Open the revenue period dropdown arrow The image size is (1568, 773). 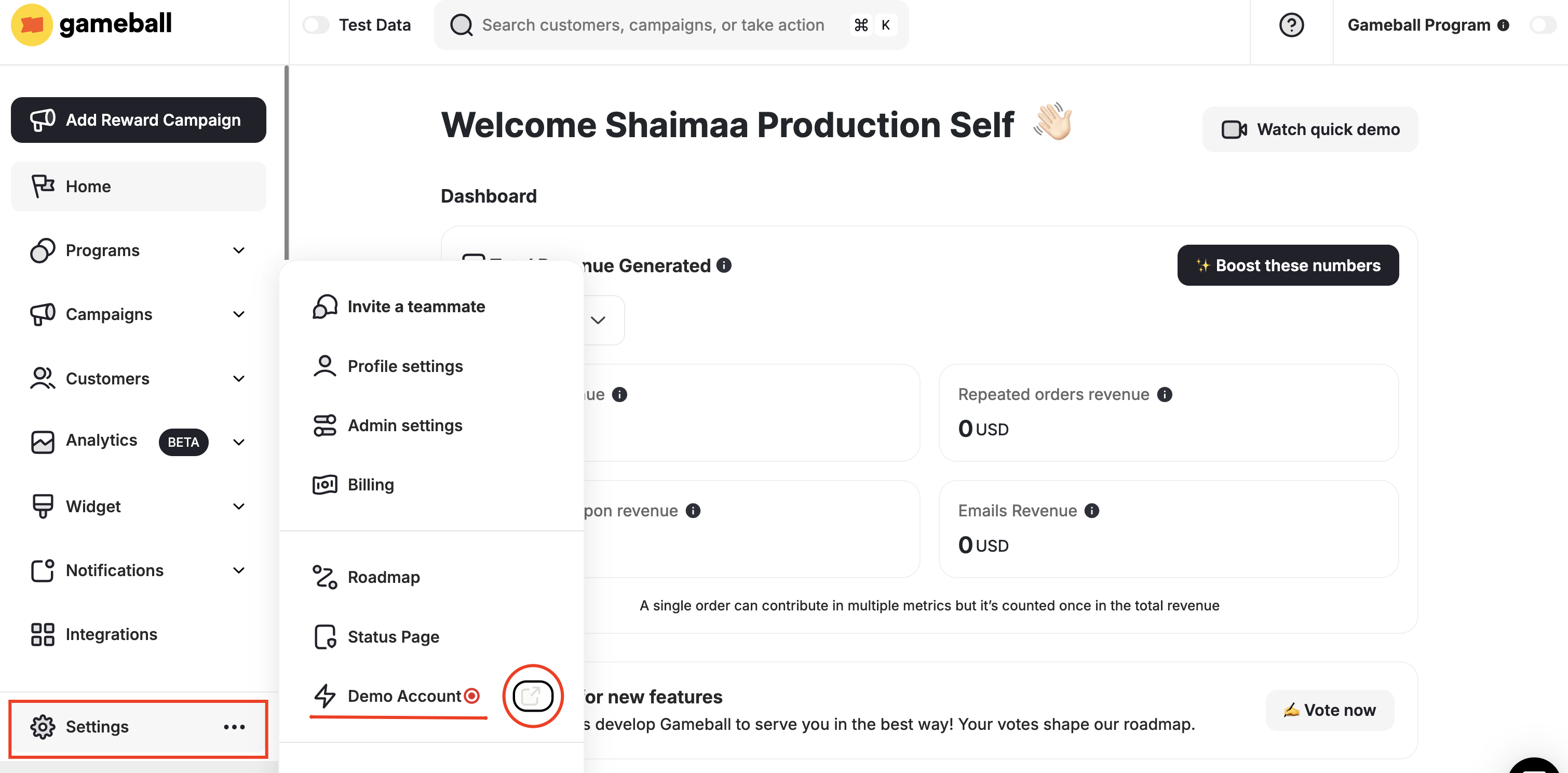pyautogui.click(x=598, y=321)
